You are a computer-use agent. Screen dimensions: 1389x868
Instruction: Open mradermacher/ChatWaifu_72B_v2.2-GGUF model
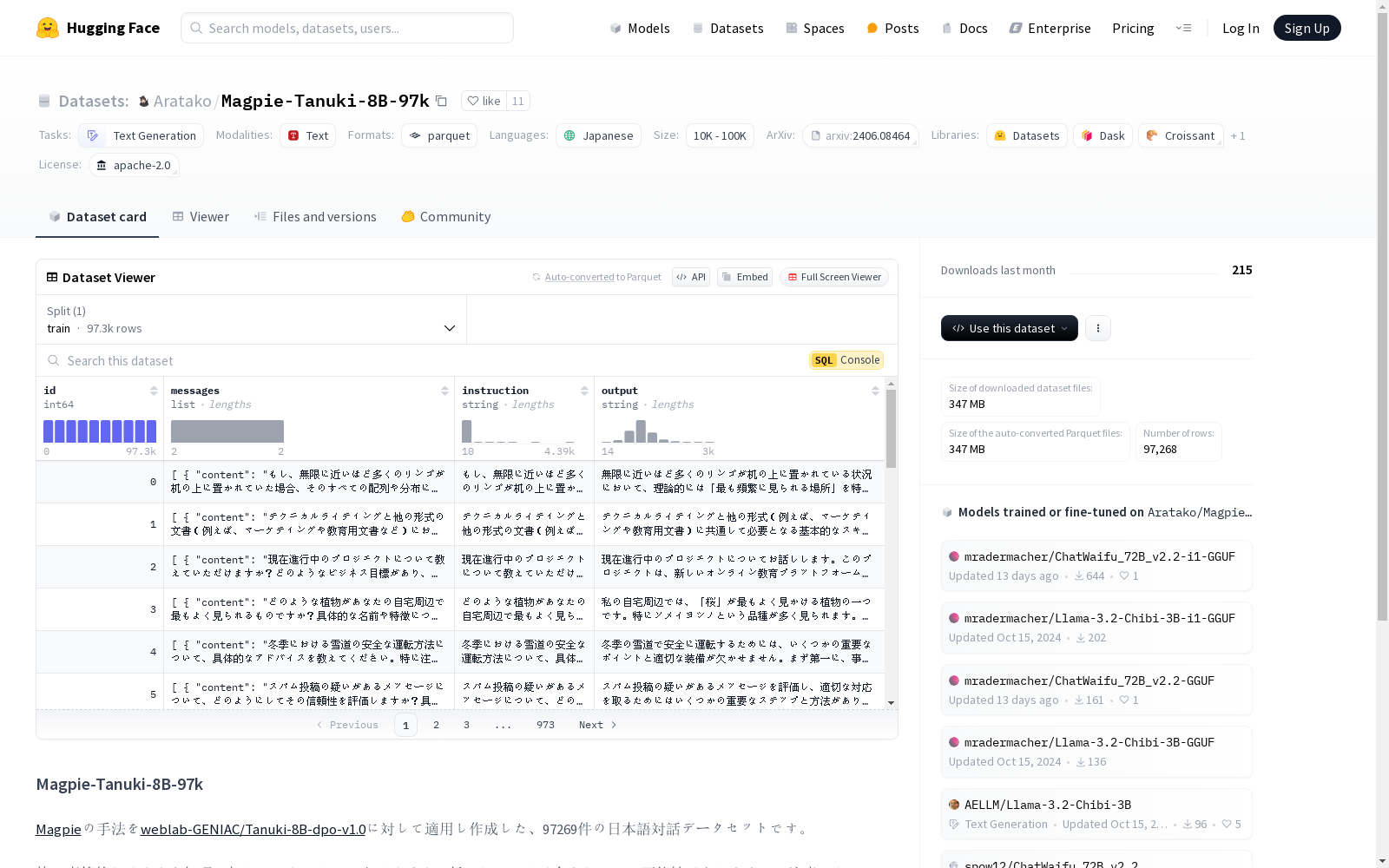coord(1096,690)
